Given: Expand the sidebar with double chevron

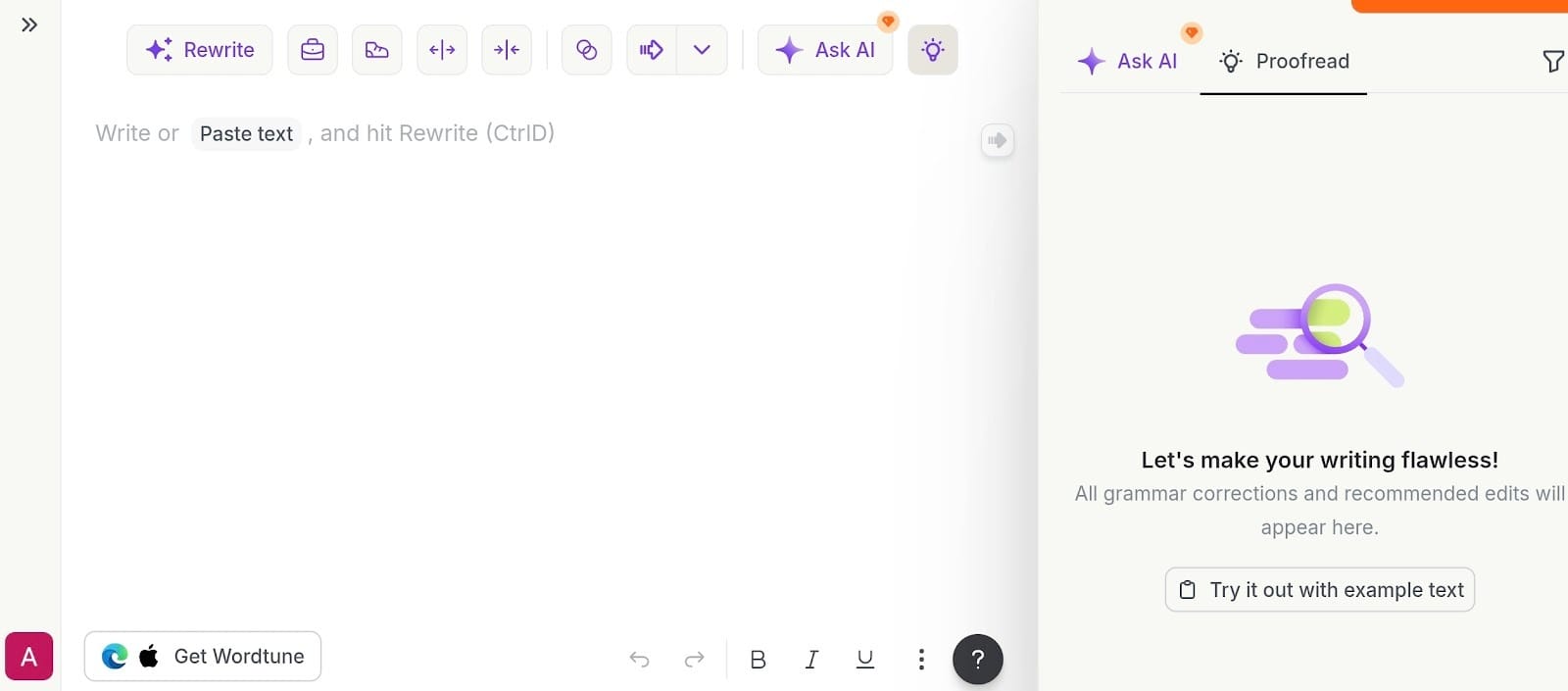Looking at the screenshot, I should 29,25.
